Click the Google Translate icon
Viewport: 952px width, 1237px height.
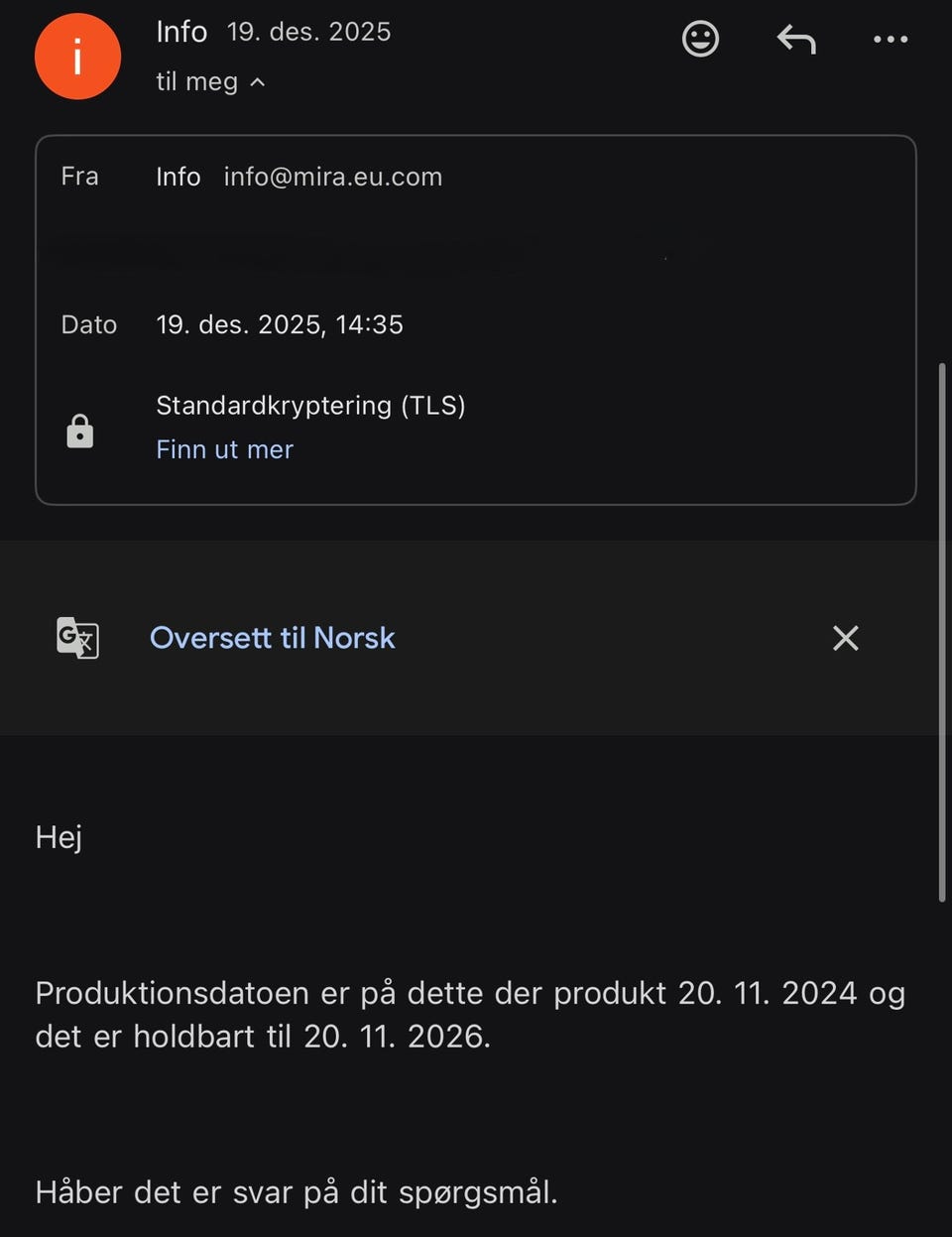(77, 638)
